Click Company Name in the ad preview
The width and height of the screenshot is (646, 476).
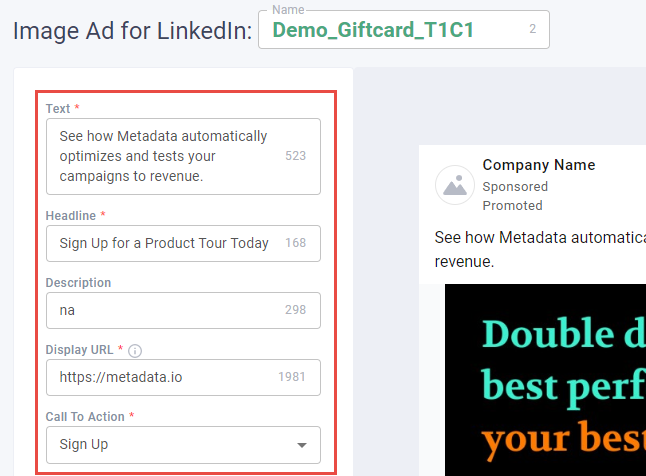click(x=538, y=165)
